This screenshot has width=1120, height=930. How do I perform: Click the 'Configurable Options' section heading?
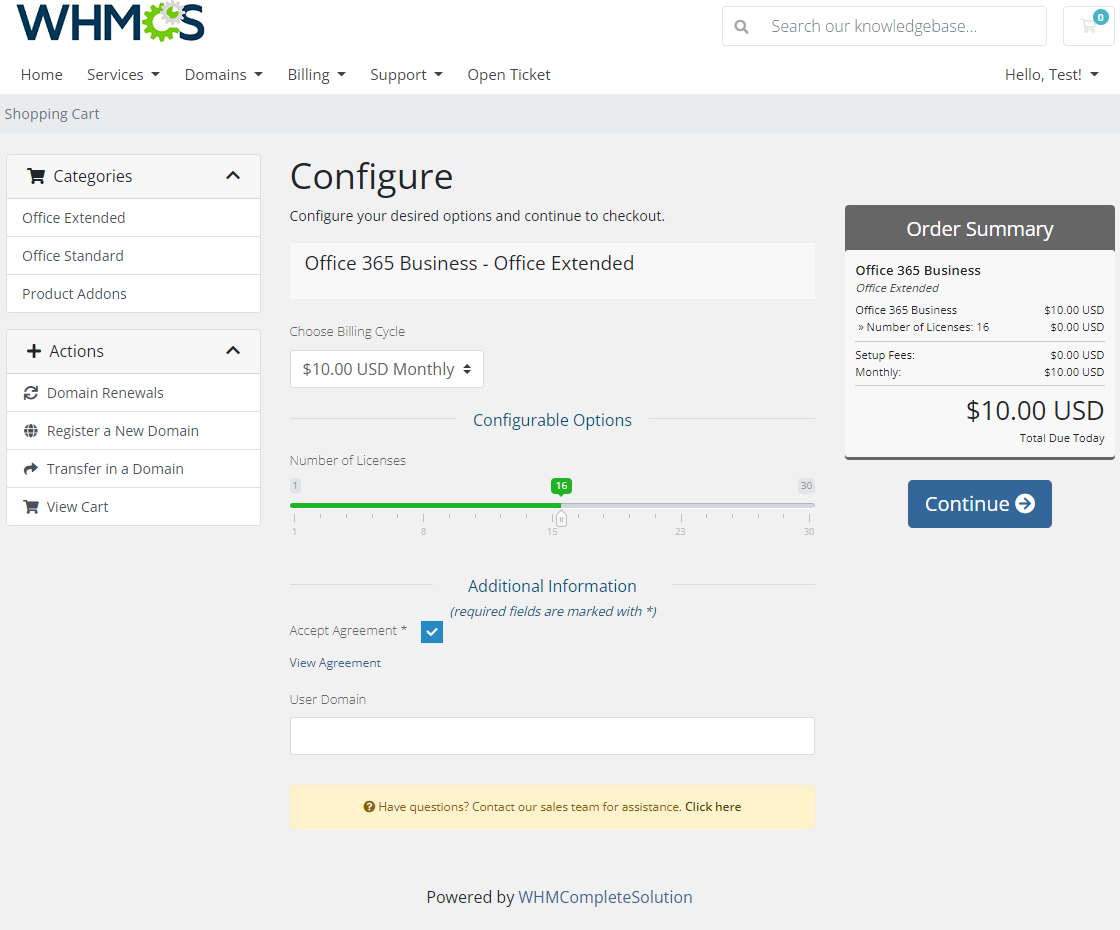(552, 420)
